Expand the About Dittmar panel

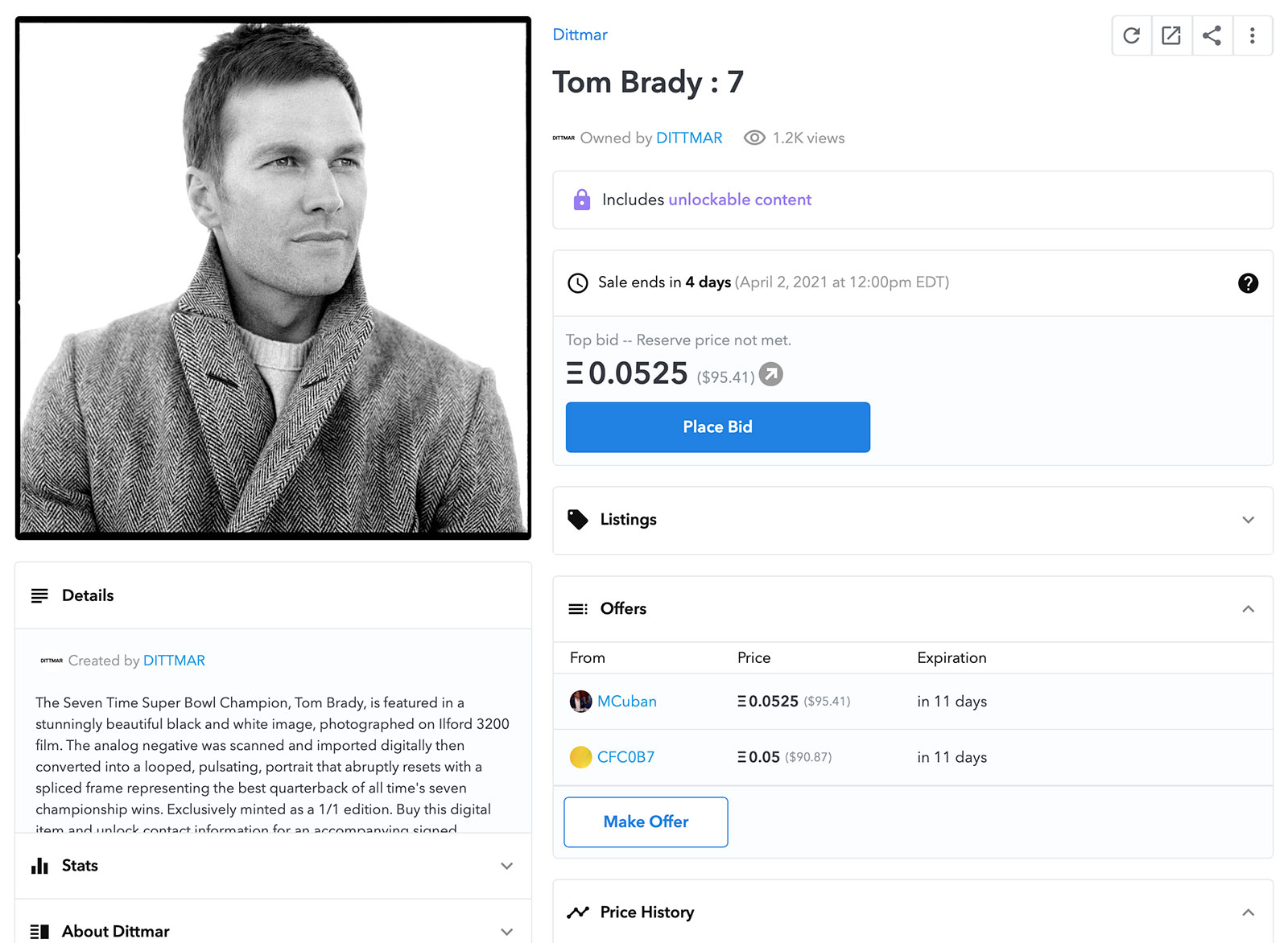click(x=506, y=931)
